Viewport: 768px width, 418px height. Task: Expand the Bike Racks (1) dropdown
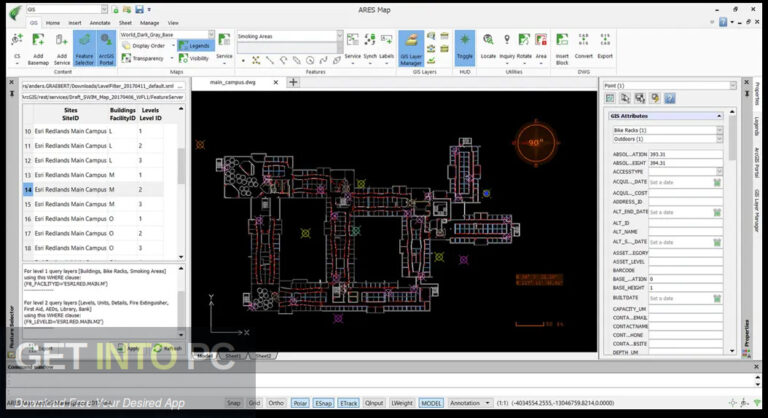719,130
